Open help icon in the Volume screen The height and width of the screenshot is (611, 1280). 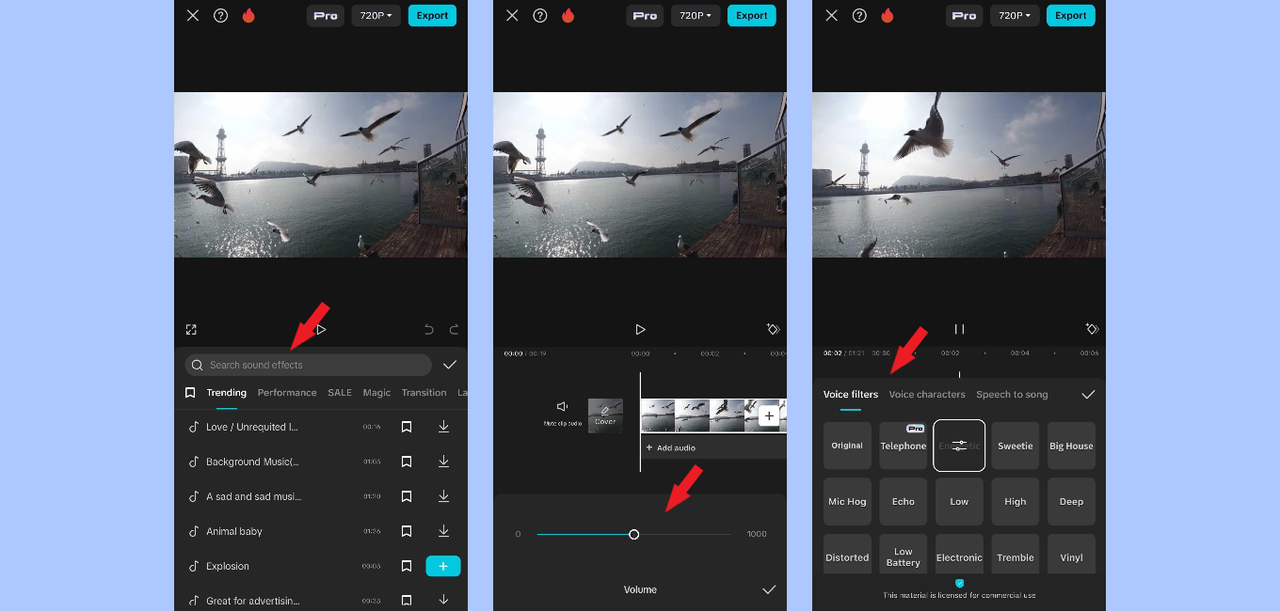click(x=540, y=15)
